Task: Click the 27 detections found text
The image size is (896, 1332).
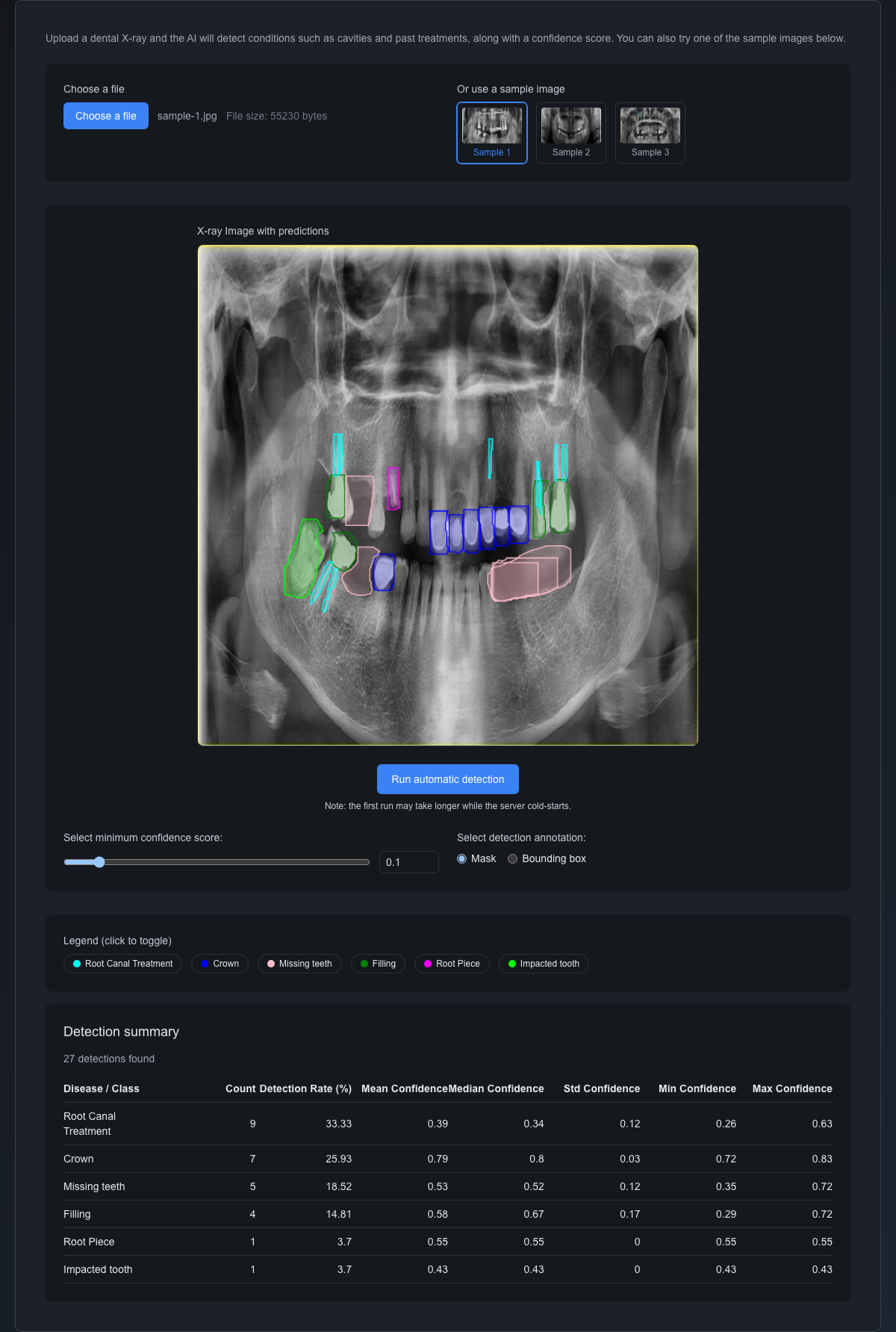Action: click(x=109, y=1059)
